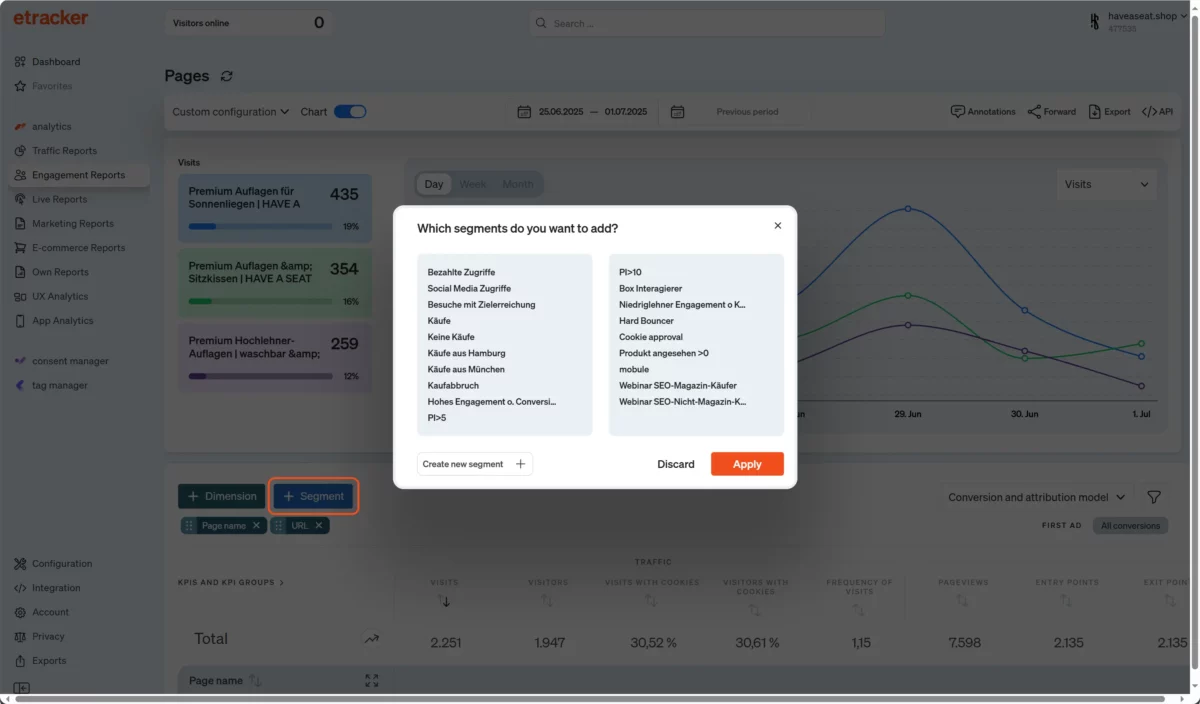Select the Käufe aus München segment
Viewport: 1200px width, 704px height.
click(466, 369)
